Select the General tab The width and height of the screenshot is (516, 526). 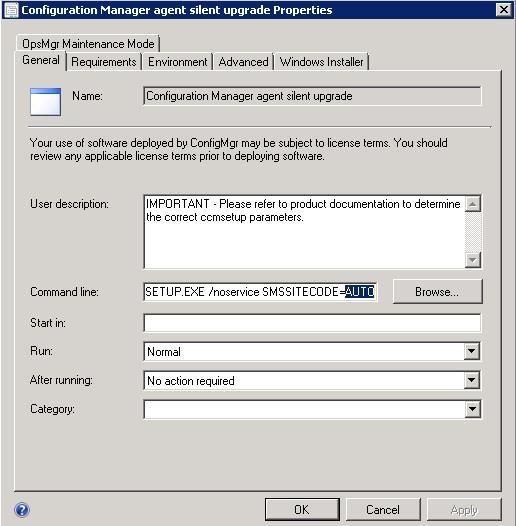tap(41, 60)
